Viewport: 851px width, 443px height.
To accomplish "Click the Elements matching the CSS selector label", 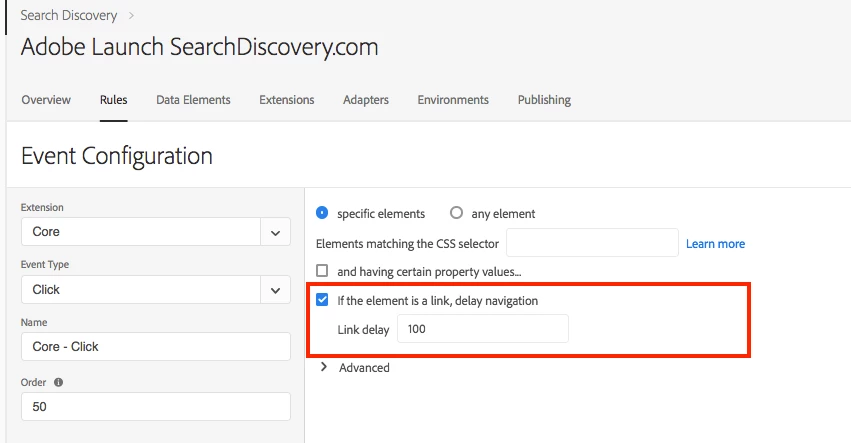I will pyautogui.click(x=407, y=244).
